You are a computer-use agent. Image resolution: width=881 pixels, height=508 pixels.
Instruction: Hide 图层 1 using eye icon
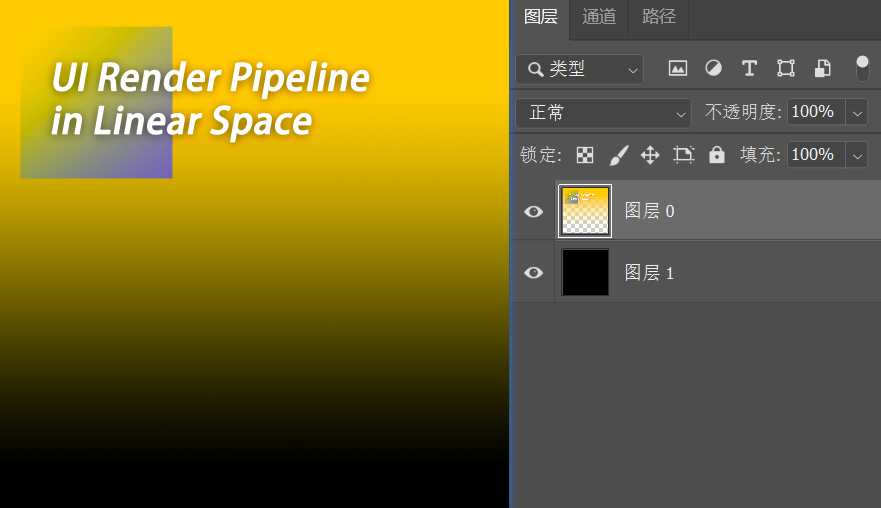[x=534, y=273]
